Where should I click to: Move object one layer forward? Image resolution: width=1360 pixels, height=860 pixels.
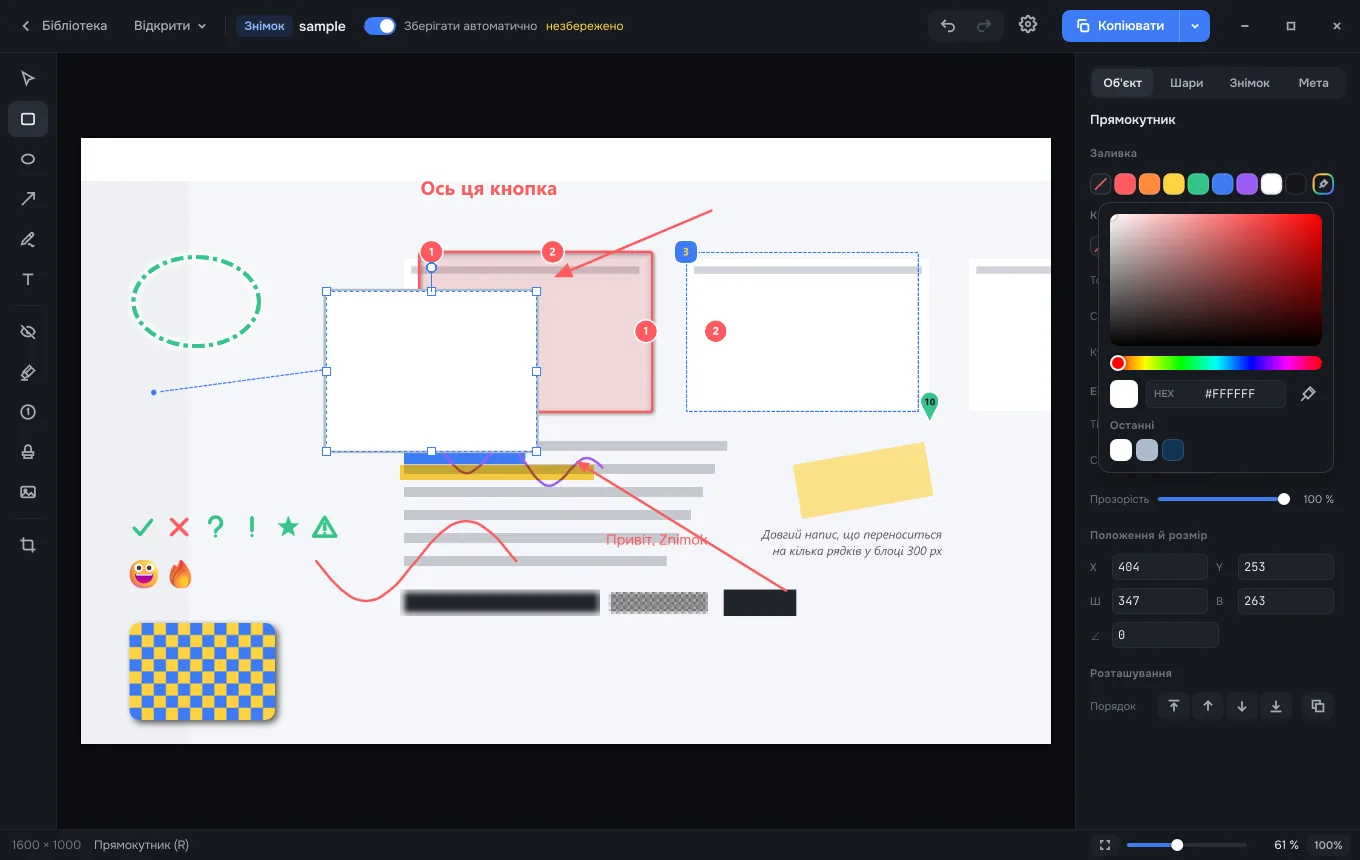1208,706
